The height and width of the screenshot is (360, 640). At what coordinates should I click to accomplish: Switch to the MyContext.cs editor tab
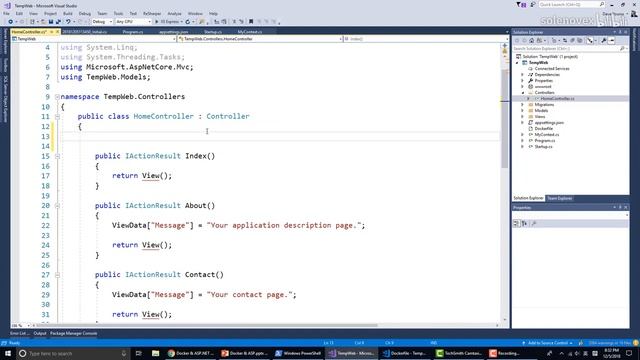[249, 32]
